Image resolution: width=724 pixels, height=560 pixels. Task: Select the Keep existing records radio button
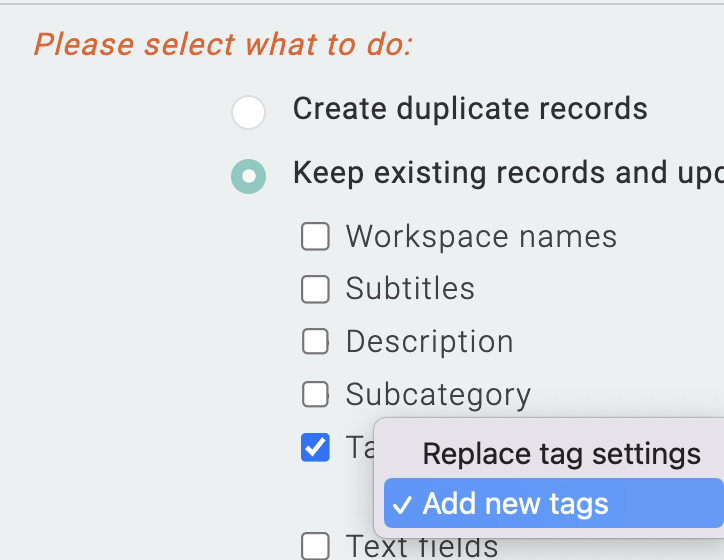click(x=248, y=177)
